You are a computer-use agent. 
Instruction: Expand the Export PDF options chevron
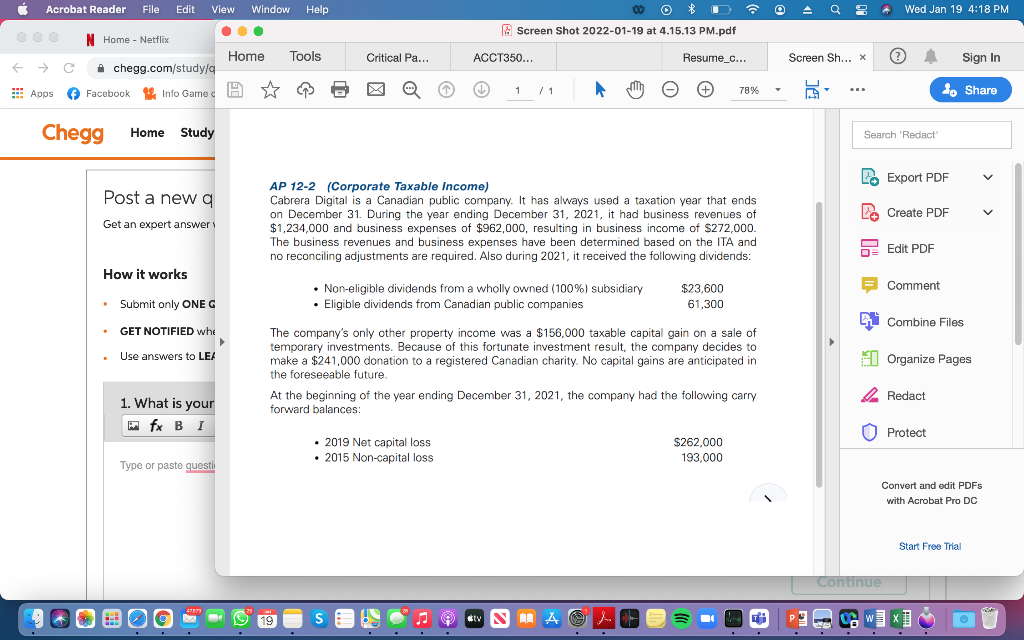(988, 177)
